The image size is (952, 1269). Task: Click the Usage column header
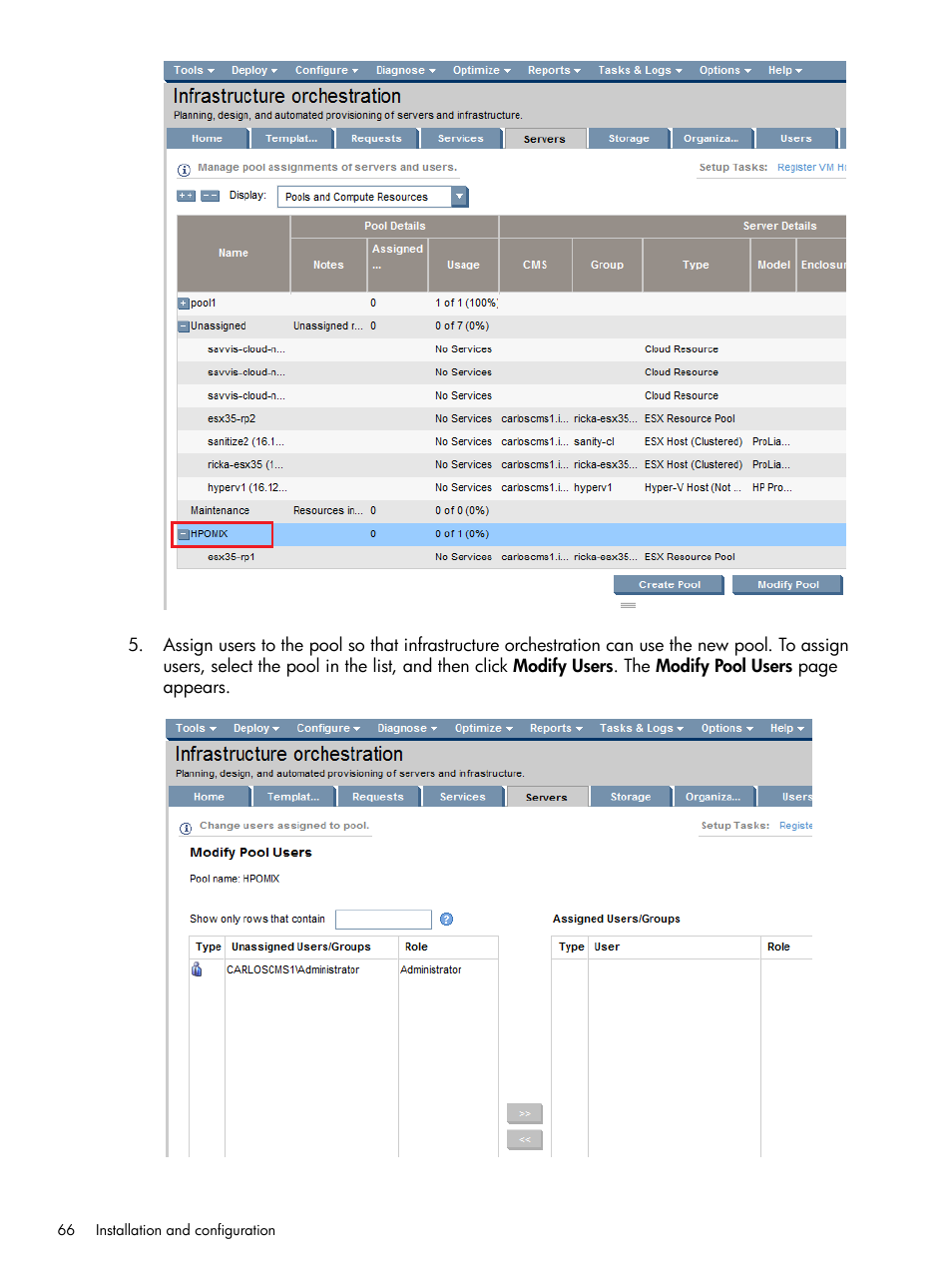[x=463, y=265]
